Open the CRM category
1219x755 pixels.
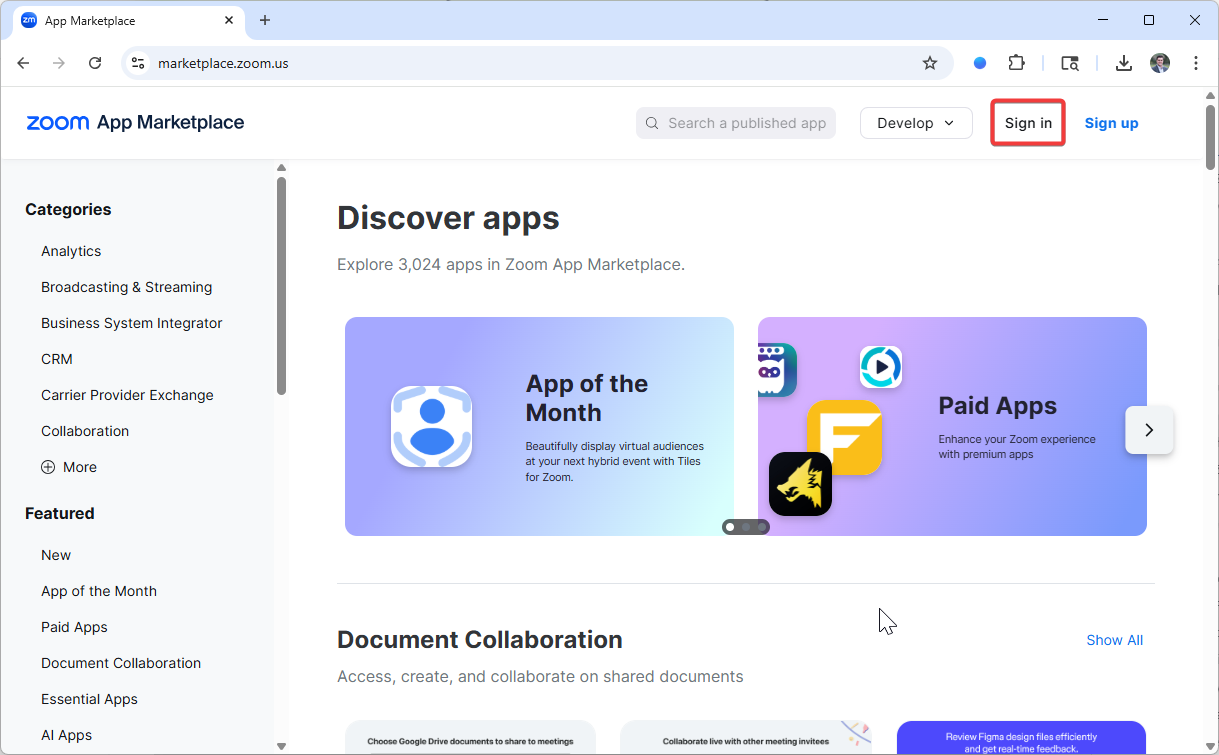coord(57,359)
